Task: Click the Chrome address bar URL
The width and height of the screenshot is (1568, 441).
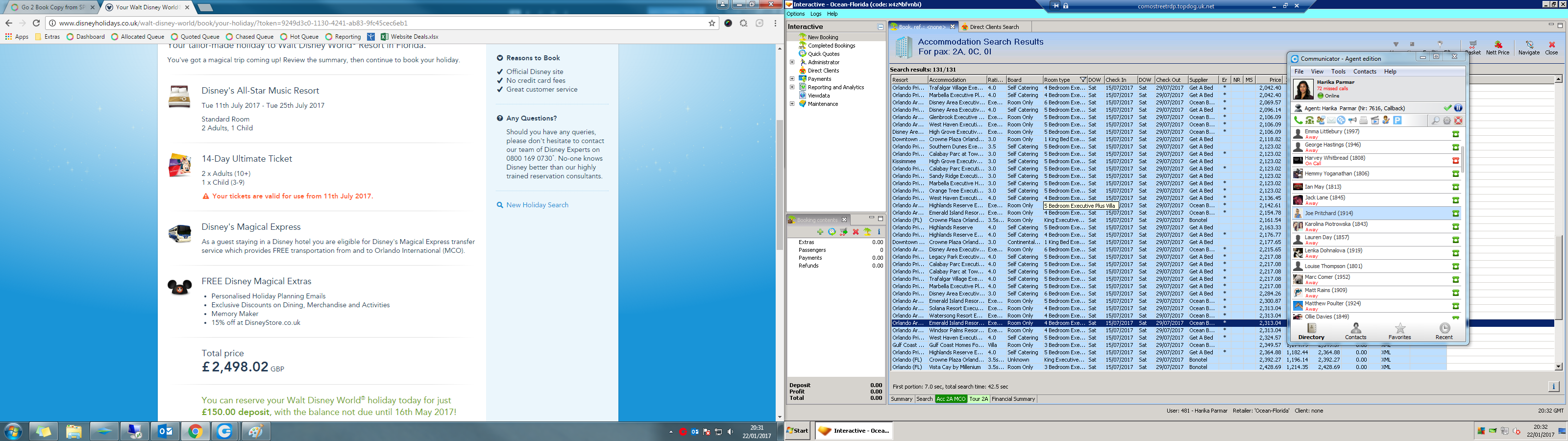Action: 233,23
